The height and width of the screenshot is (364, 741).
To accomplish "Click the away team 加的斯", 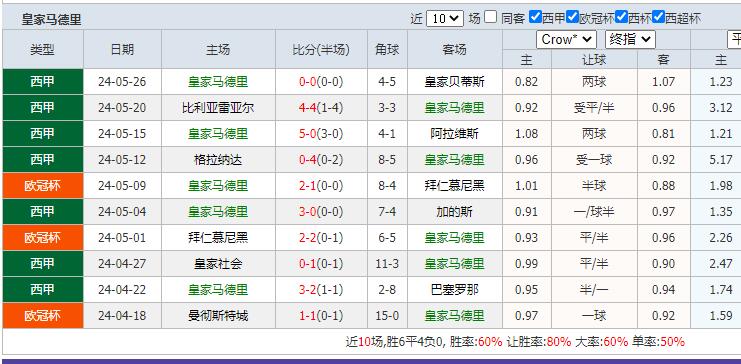I will [454, 212].
